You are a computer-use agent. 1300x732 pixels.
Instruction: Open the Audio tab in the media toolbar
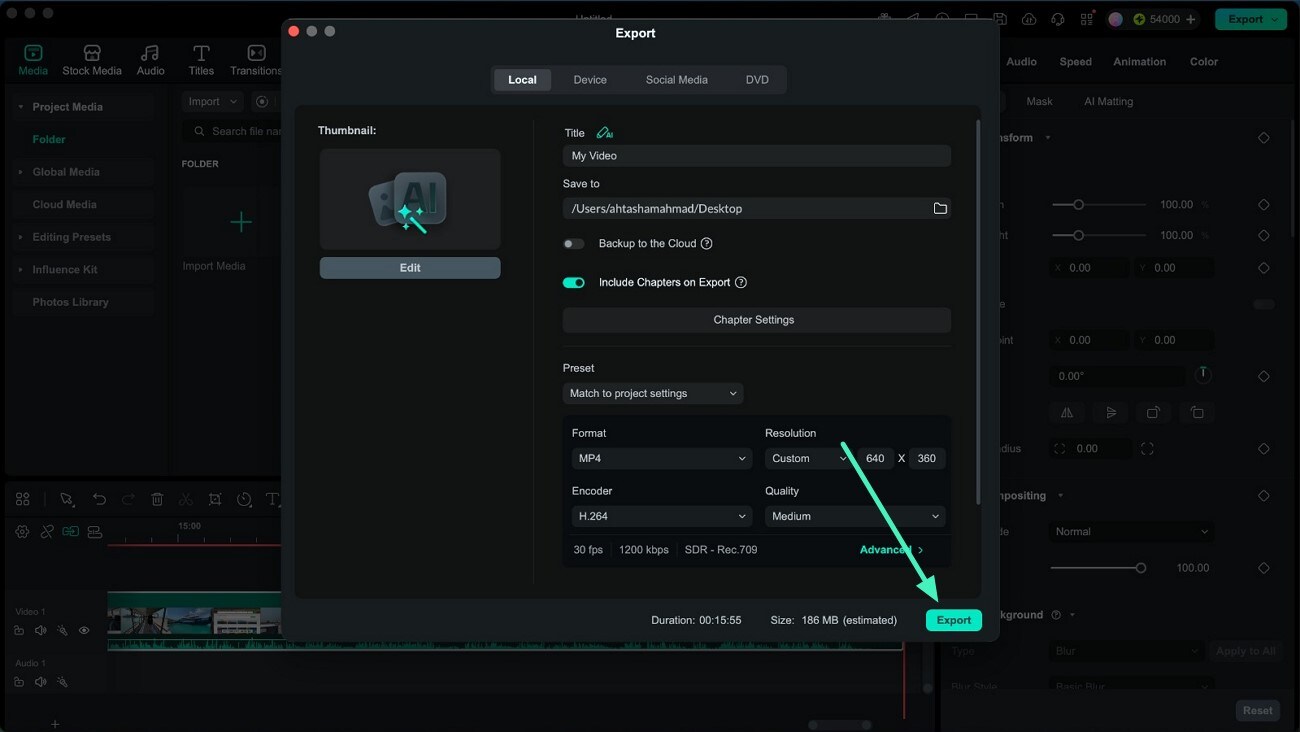point(150,59)
